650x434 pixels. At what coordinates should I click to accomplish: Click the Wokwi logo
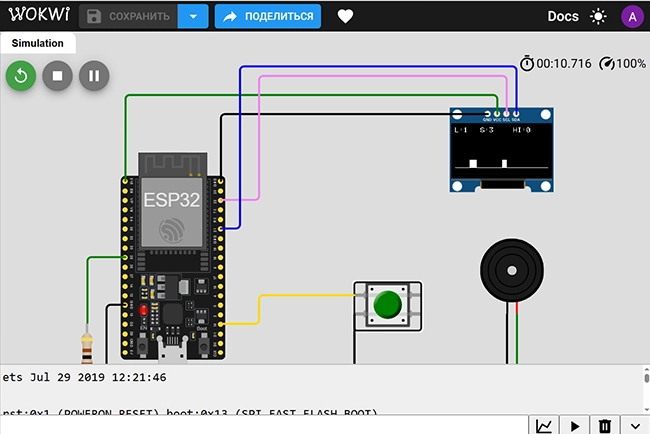(39, 15)
